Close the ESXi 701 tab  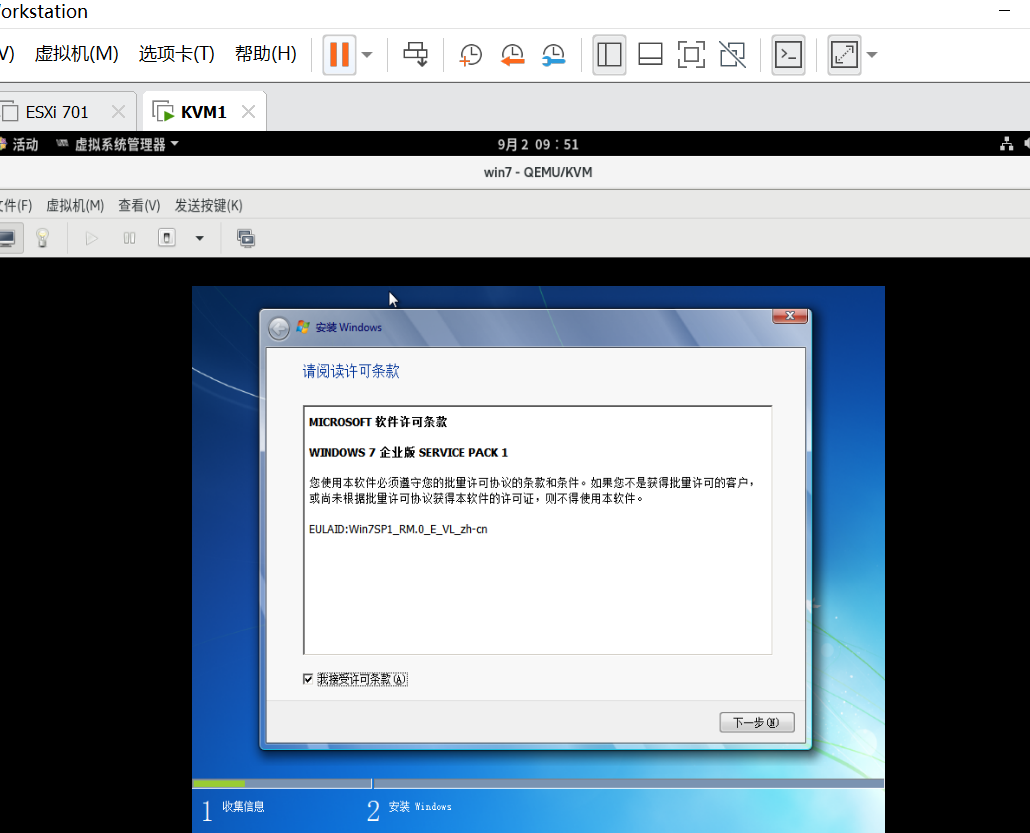point(118,112)
